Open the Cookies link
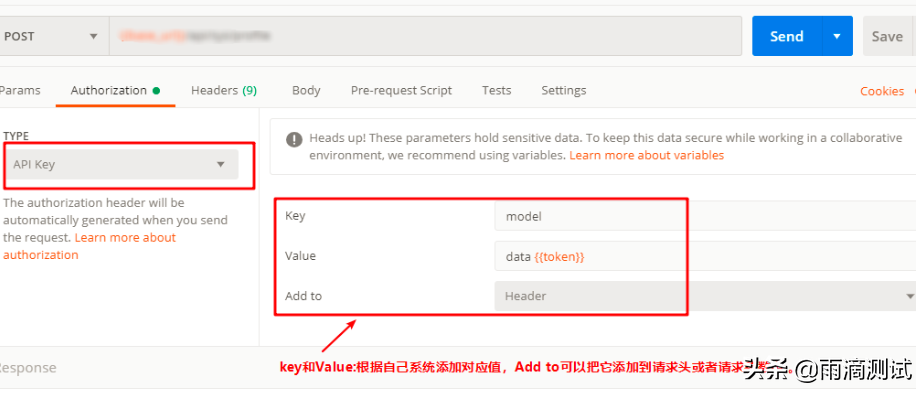 882,91
